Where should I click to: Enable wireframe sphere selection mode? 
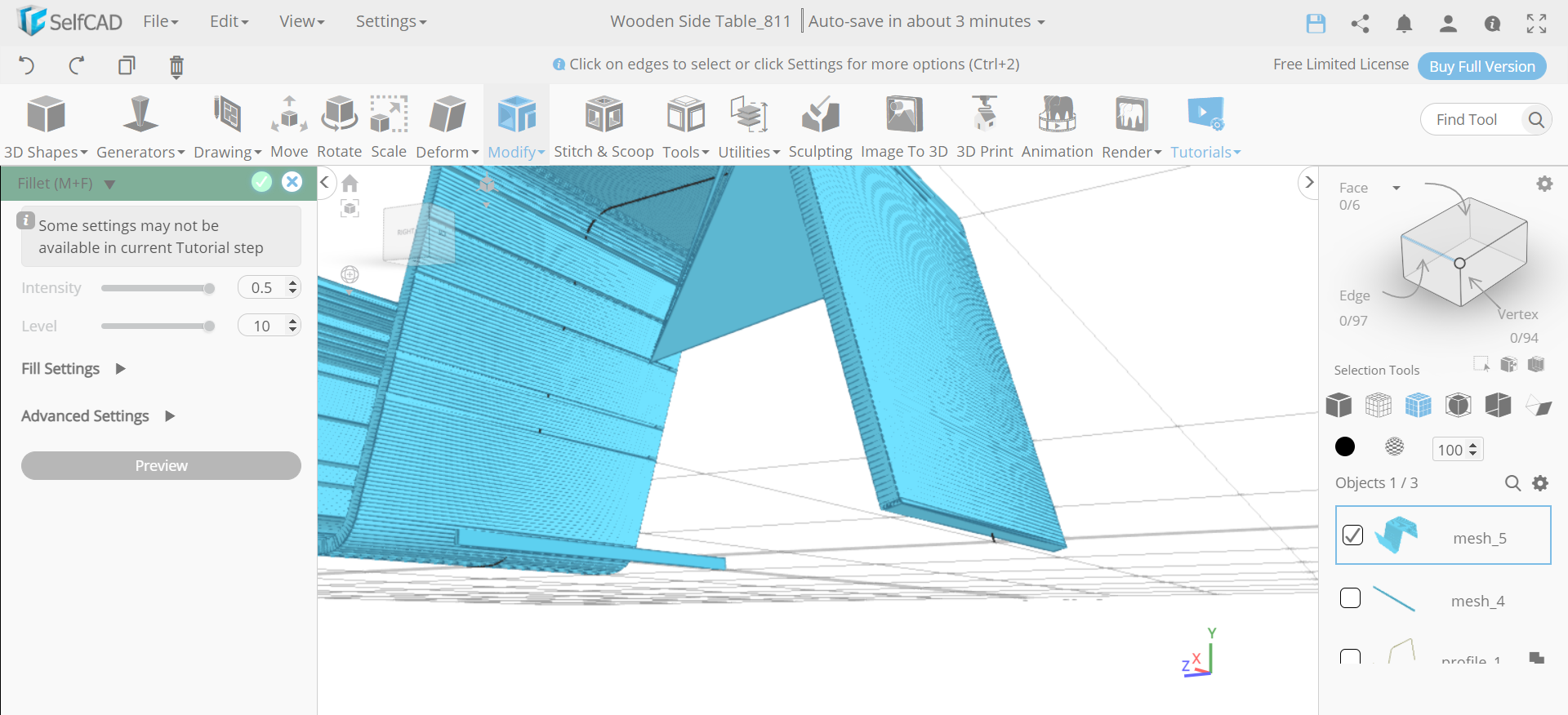click(x=1395, y=446)
